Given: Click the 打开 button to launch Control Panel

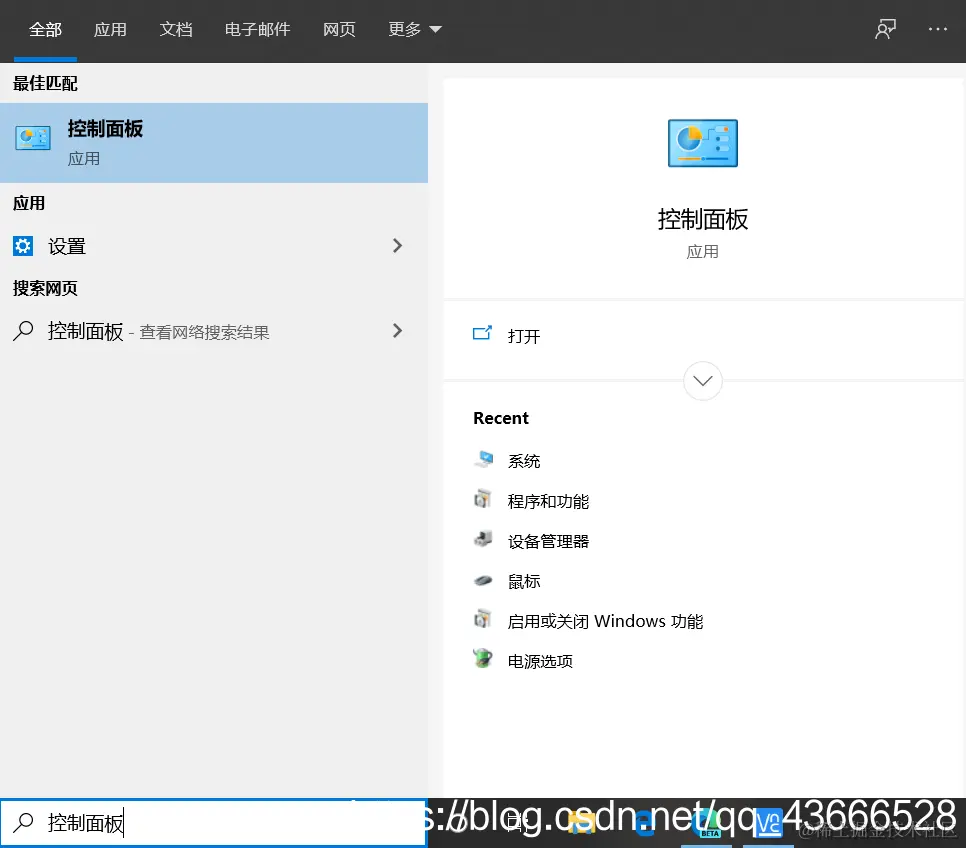Looking at the screenshot, I should 524,337.
